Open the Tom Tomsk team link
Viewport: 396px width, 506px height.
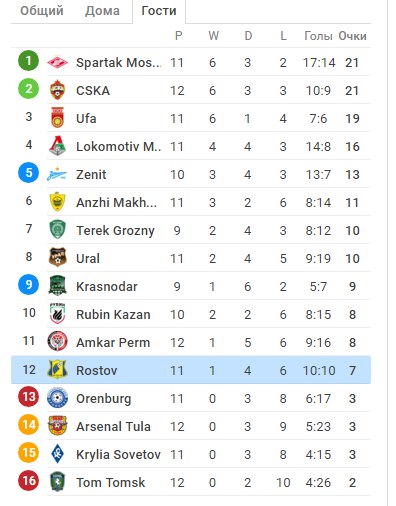coord(110,482)
